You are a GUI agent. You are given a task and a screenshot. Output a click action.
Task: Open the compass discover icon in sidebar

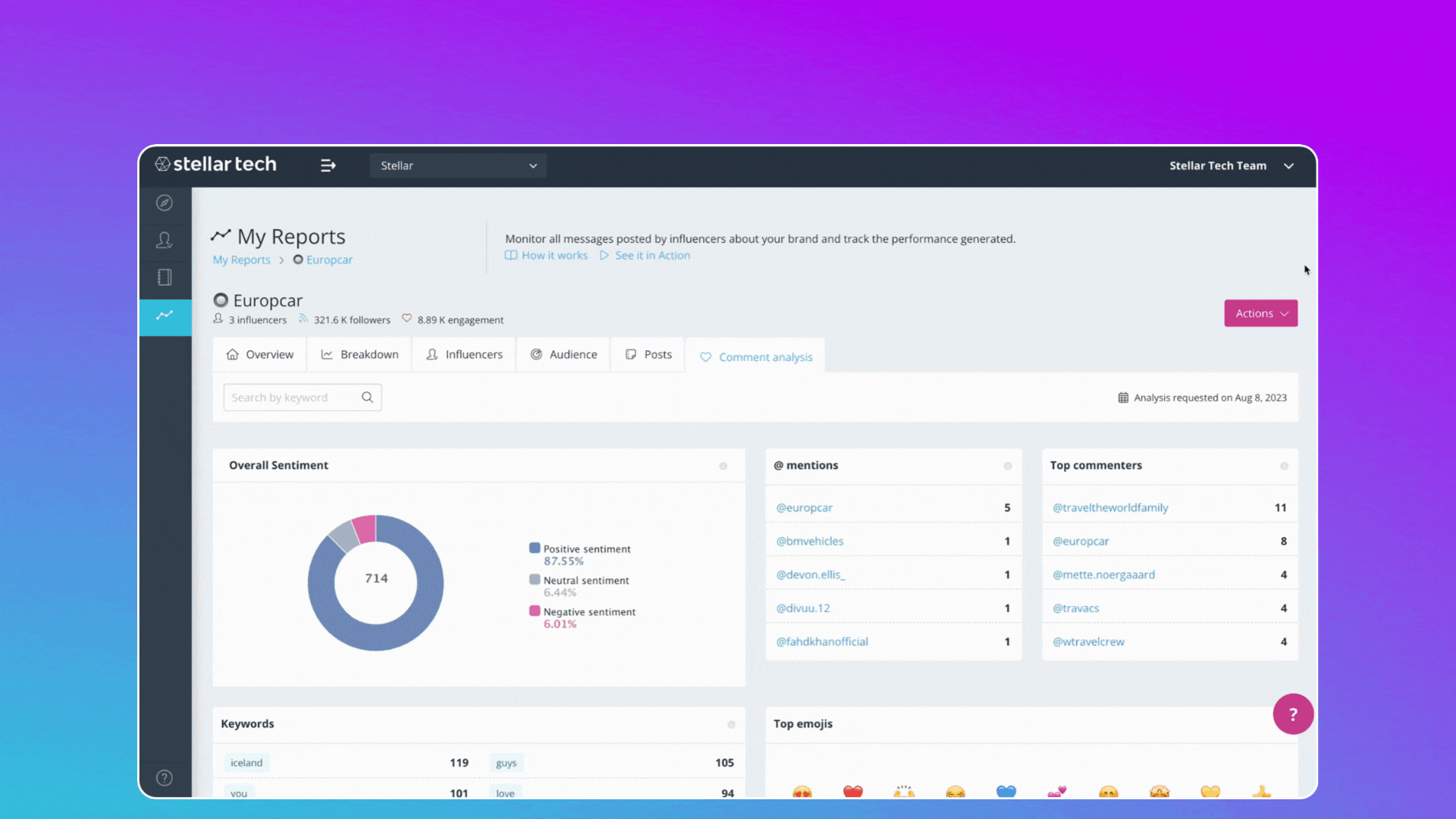pos(165,203)
